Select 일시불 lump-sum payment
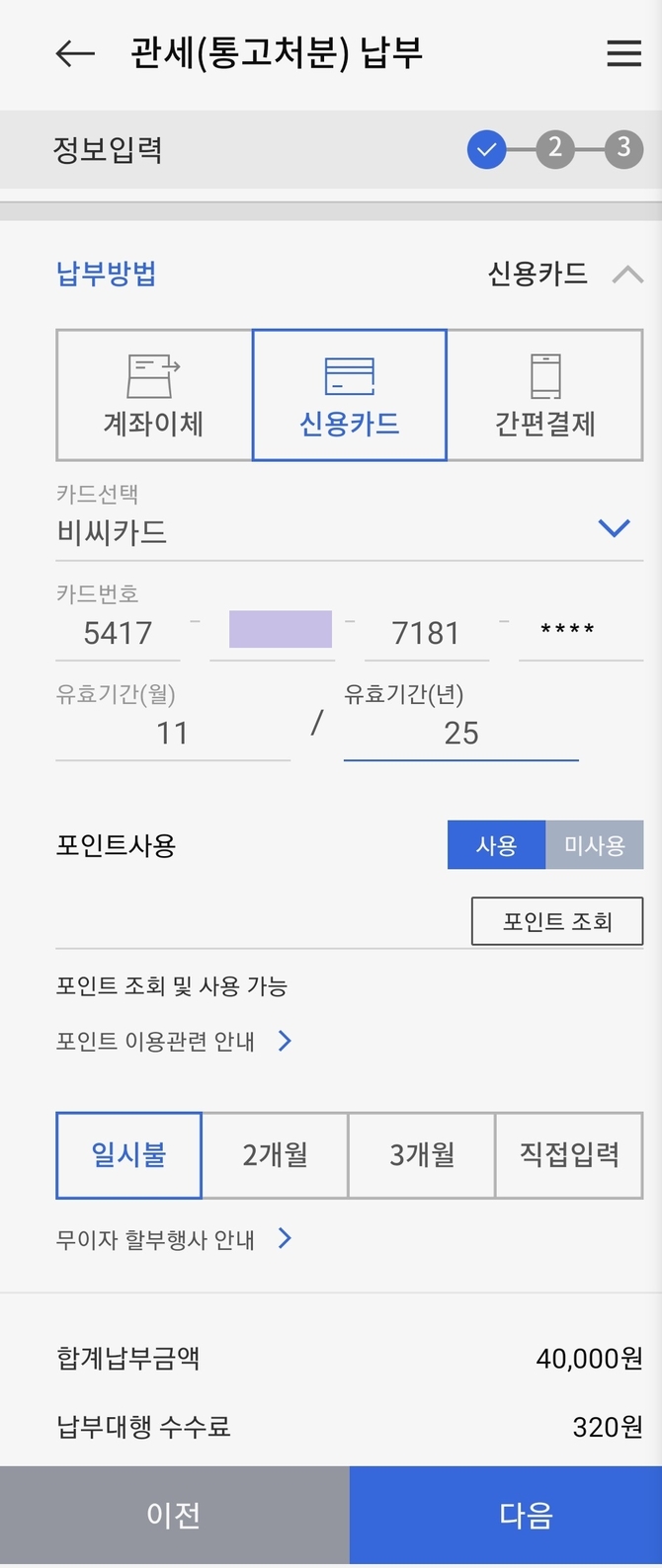Image resolution: width=662 pixels, height=1568 pixels. [128, 1154]
